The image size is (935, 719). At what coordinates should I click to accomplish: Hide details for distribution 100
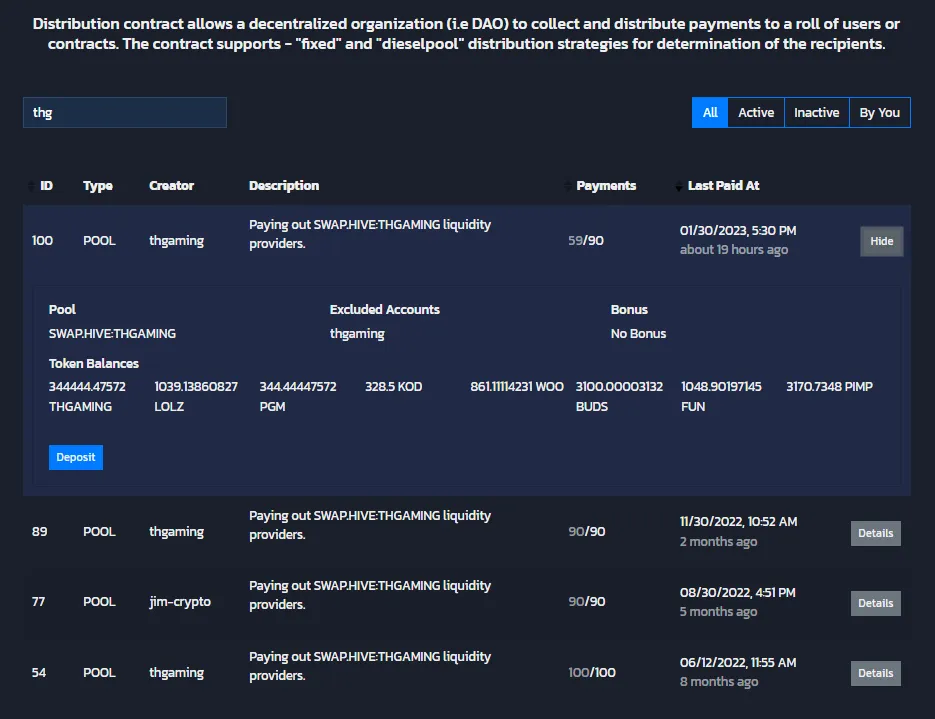(x=881, y=241)
